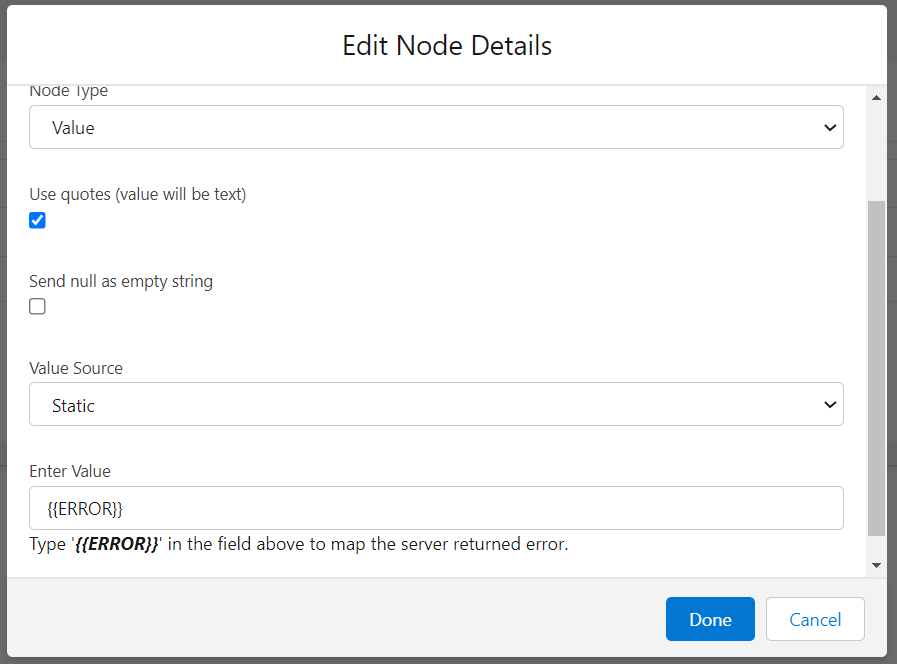This screenshot has height=664, width=897.
Task: Enable 'Send null as empty string'
Action: (x=37, y=306)
